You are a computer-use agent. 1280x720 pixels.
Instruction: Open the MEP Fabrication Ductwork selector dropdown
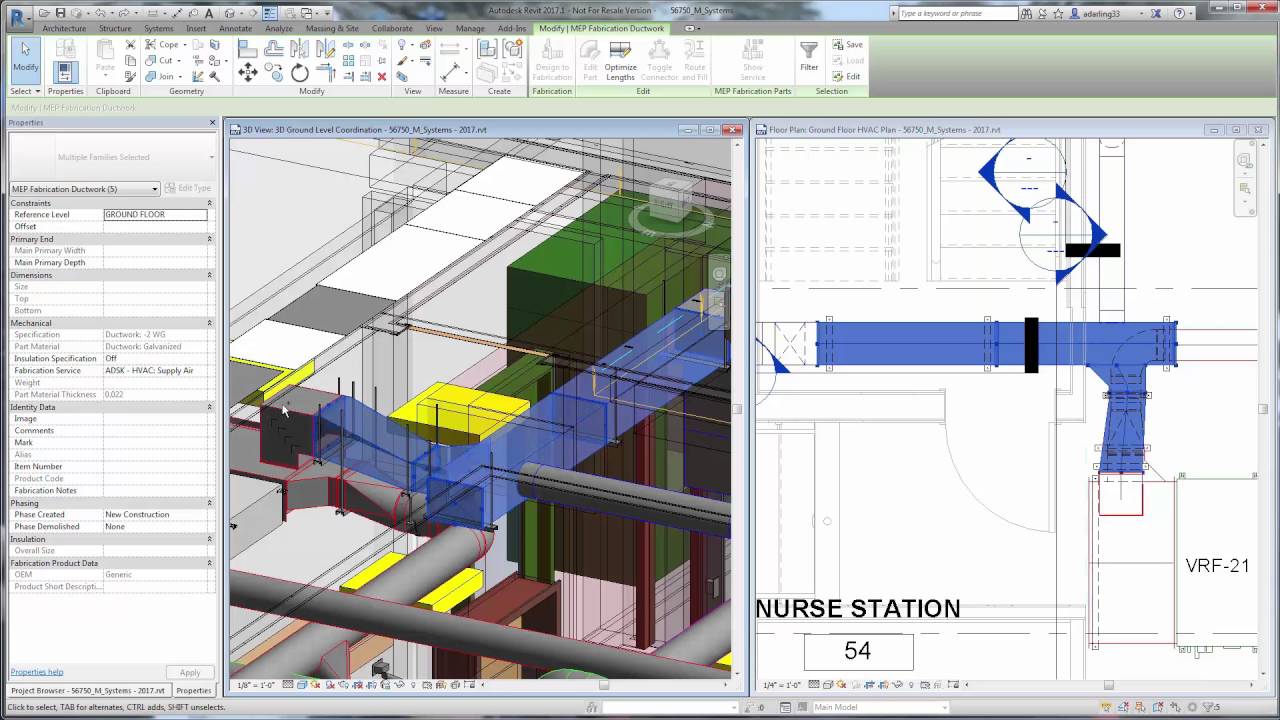coord(155,189)
